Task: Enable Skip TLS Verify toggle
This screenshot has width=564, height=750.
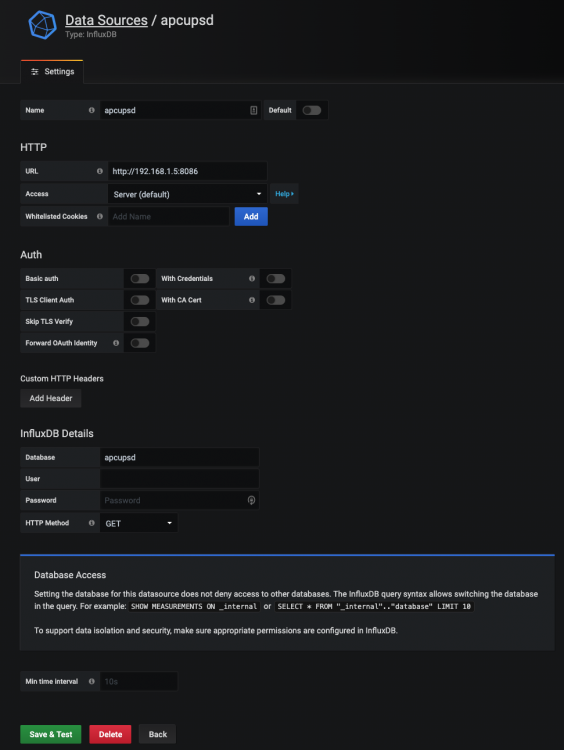Action: coord(140,321)
